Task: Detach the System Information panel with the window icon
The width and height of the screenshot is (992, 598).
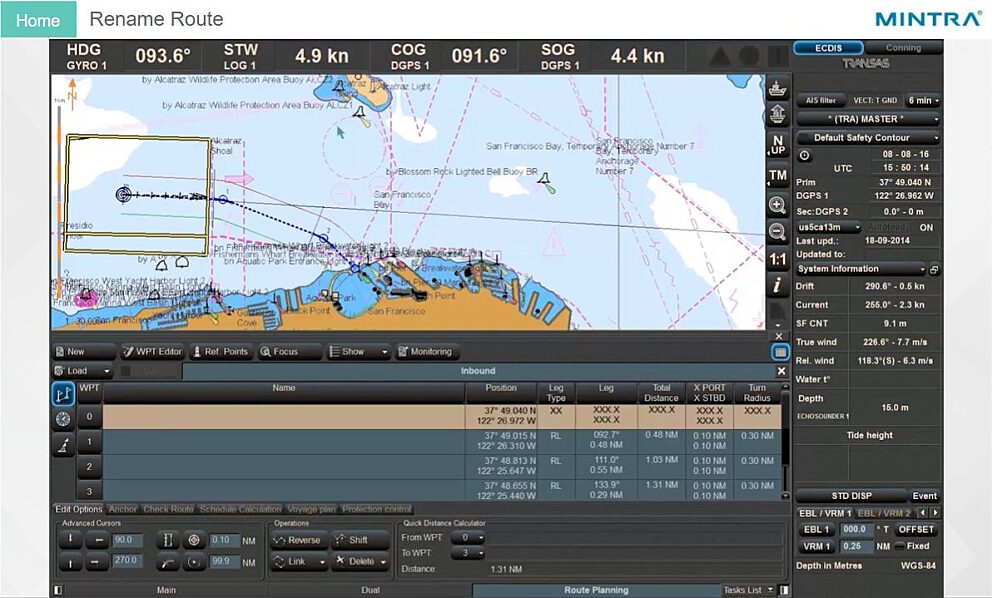Action: (x=934, y=270)
